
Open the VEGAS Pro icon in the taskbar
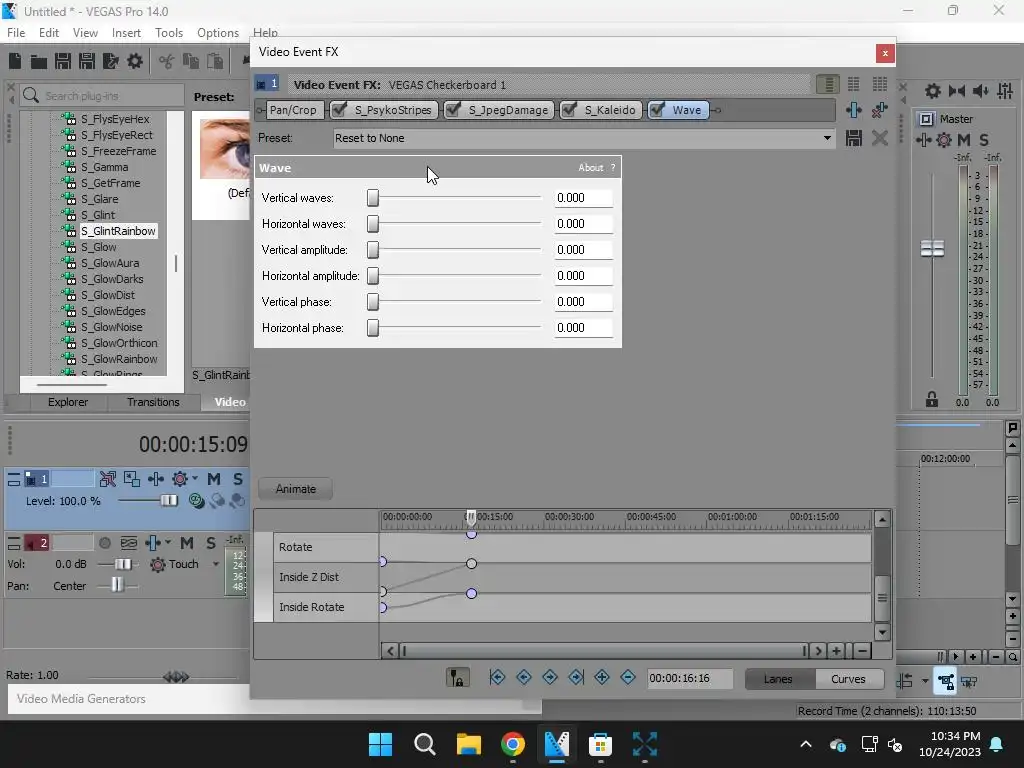click(556, 744)
